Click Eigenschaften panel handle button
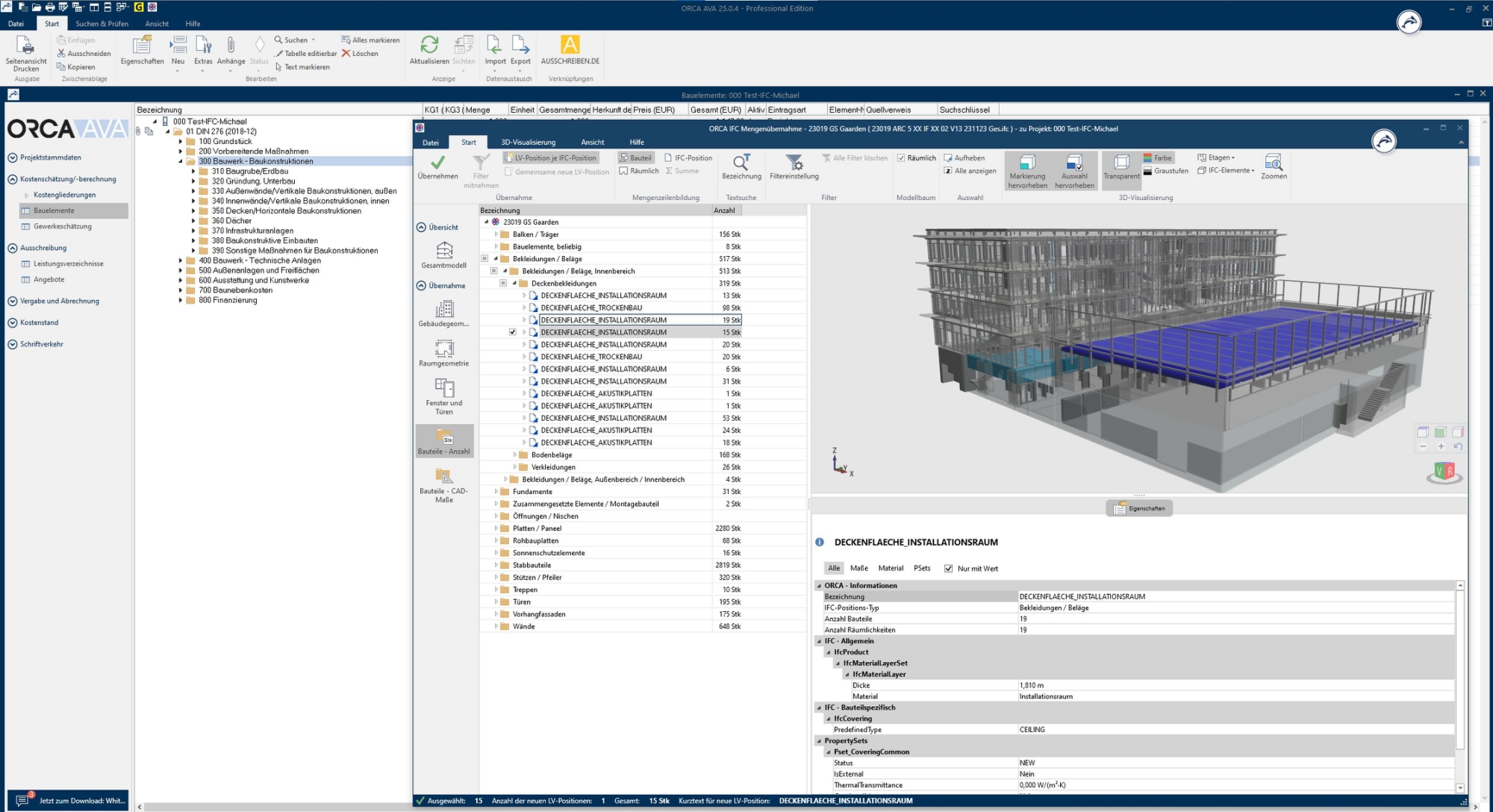 (x=1139, y=508)
